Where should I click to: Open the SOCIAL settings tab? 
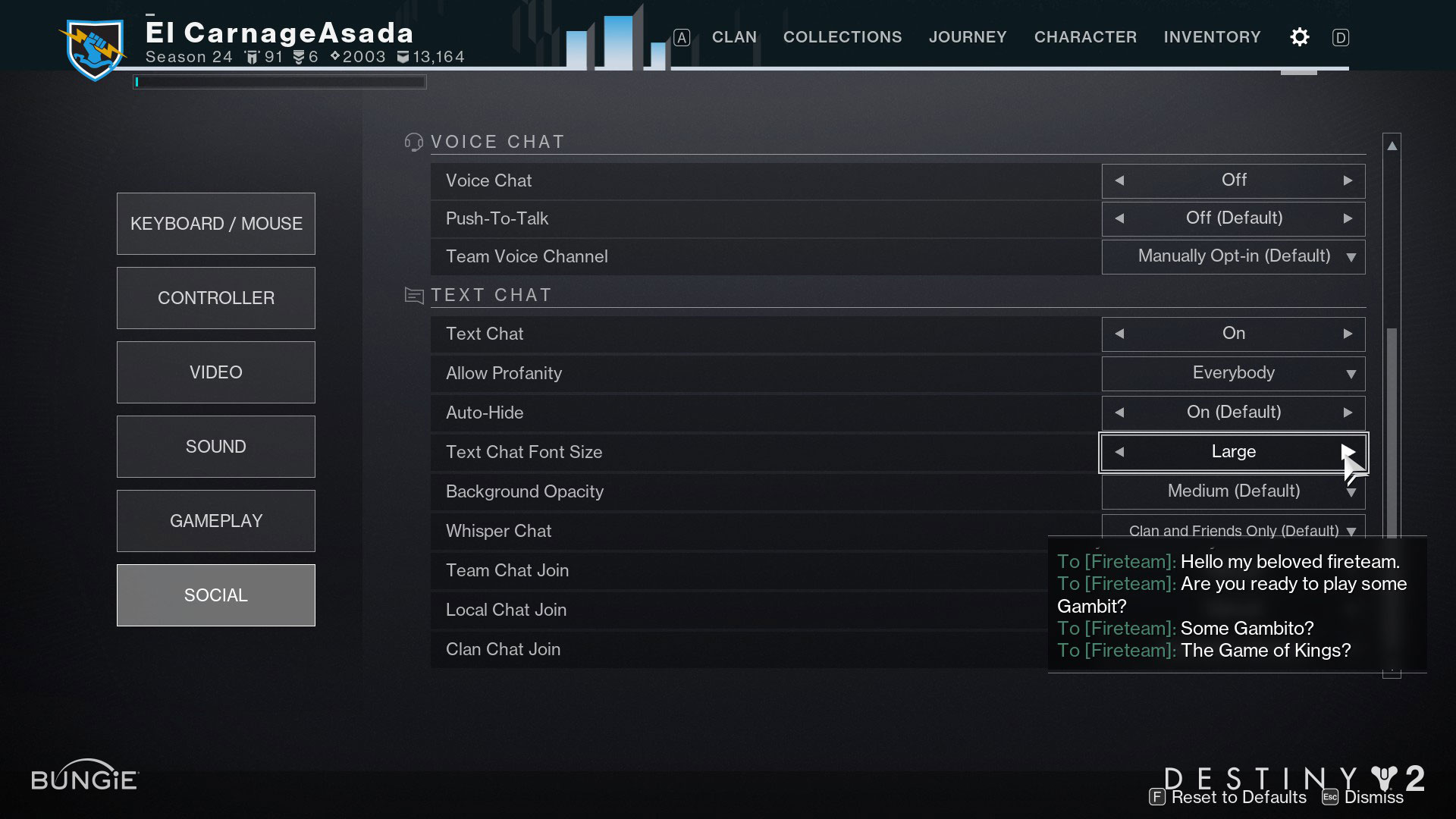pyautogui.click(x=215, y=595)
